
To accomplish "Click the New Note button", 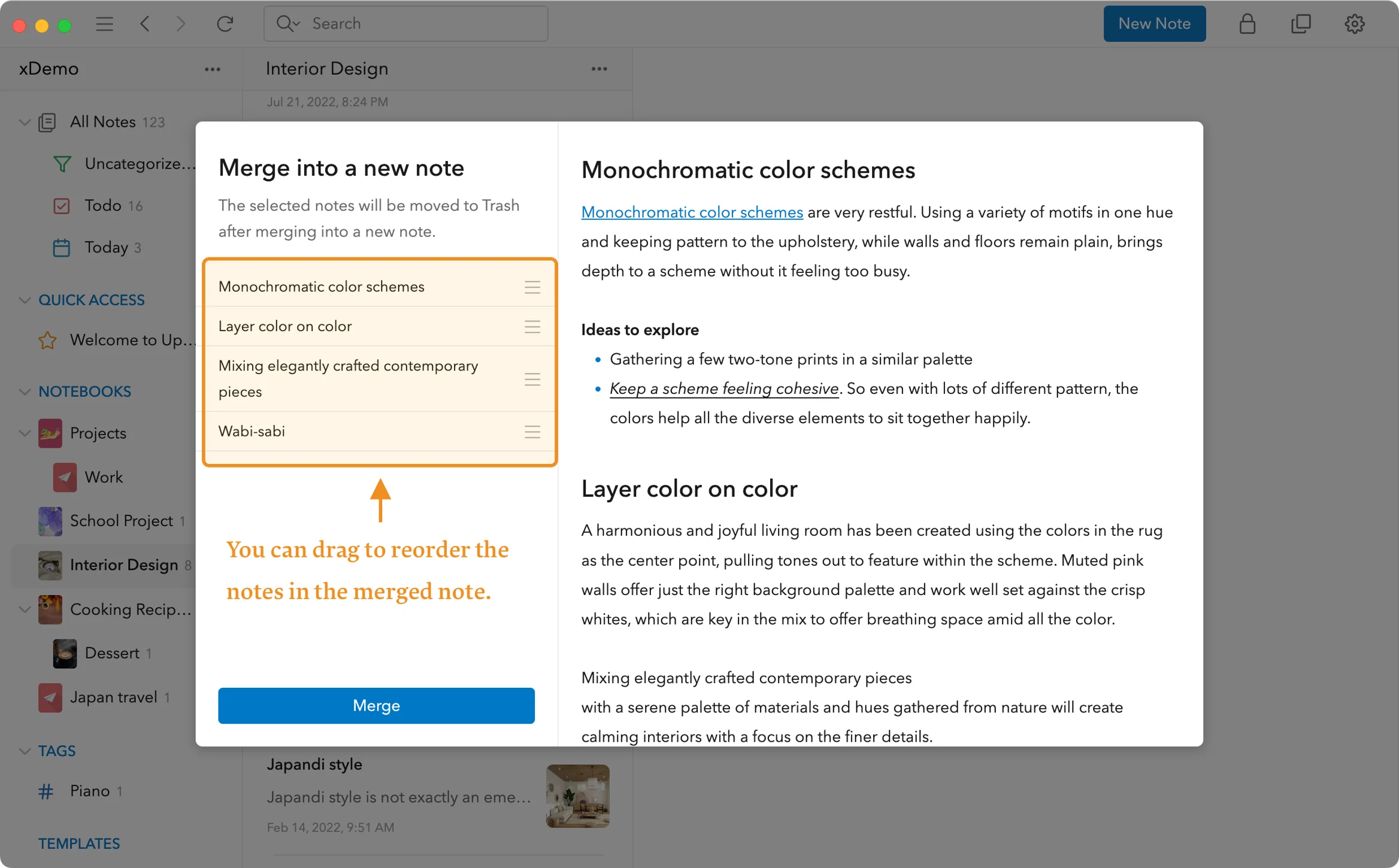I will (1154, 24).
